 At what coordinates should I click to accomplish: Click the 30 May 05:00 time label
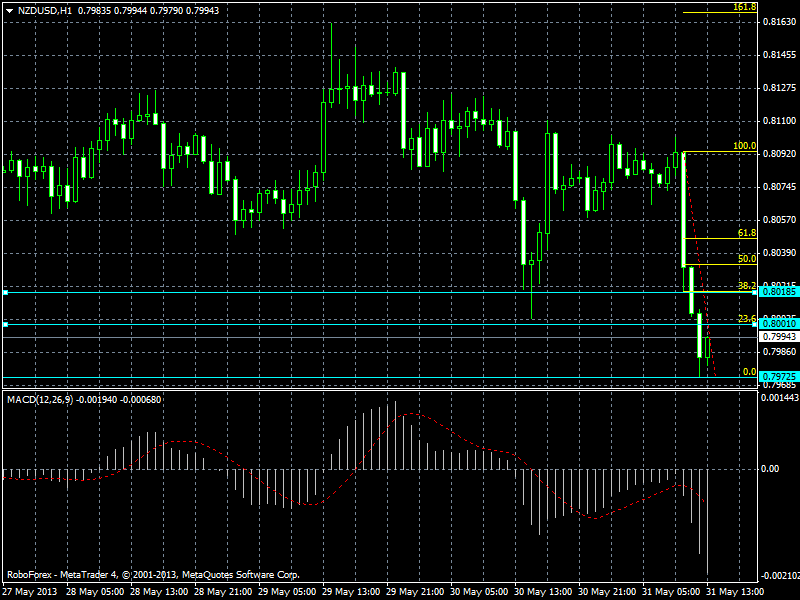(x=480, y=592)
